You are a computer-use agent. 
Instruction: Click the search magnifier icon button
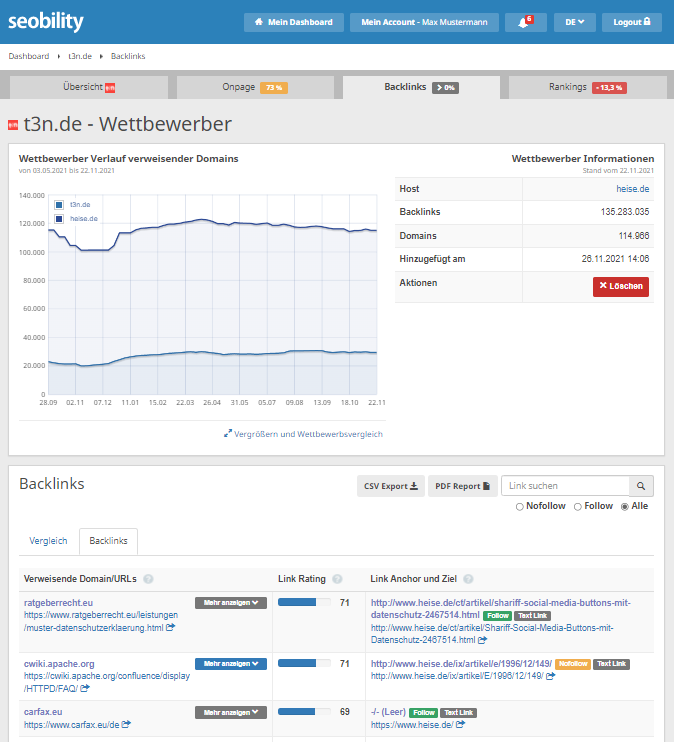pyautogui.click(x=641, y=486)
